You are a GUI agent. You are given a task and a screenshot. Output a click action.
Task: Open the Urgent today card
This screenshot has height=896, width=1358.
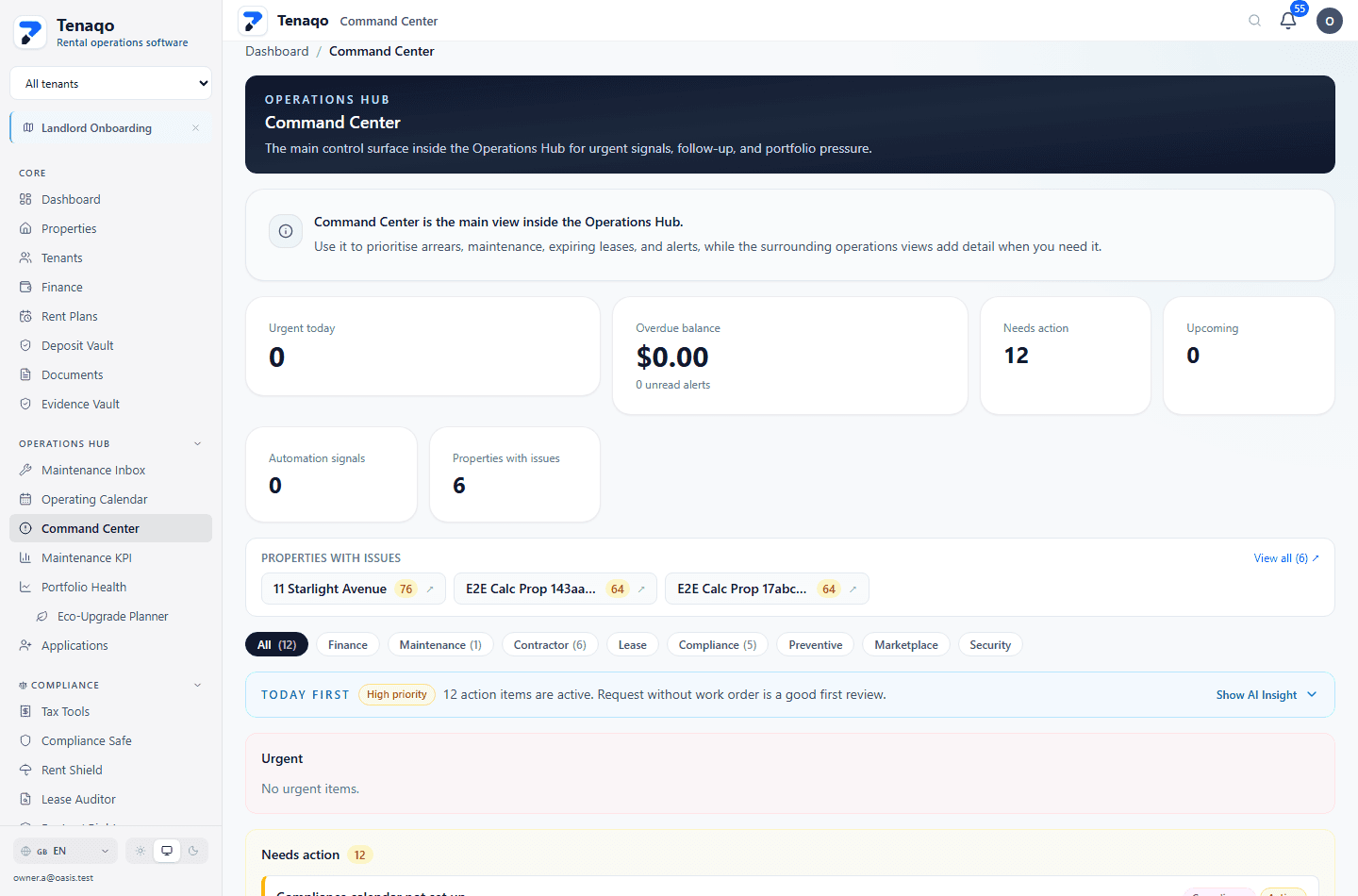[422, 346]
